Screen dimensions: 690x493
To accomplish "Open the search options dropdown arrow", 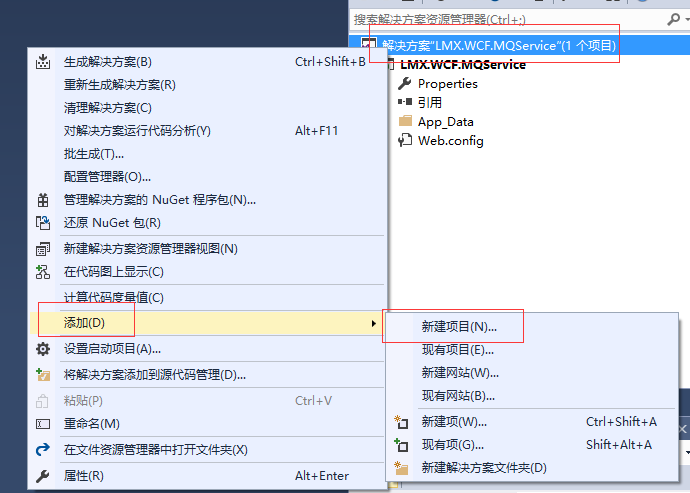I will tap(687, 19).
